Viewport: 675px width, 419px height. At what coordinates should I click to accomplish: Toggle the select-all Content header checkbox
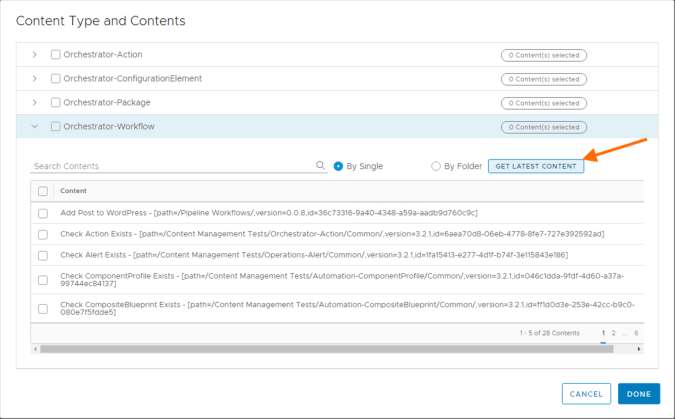pyautogui.click(x=43, y=191)
